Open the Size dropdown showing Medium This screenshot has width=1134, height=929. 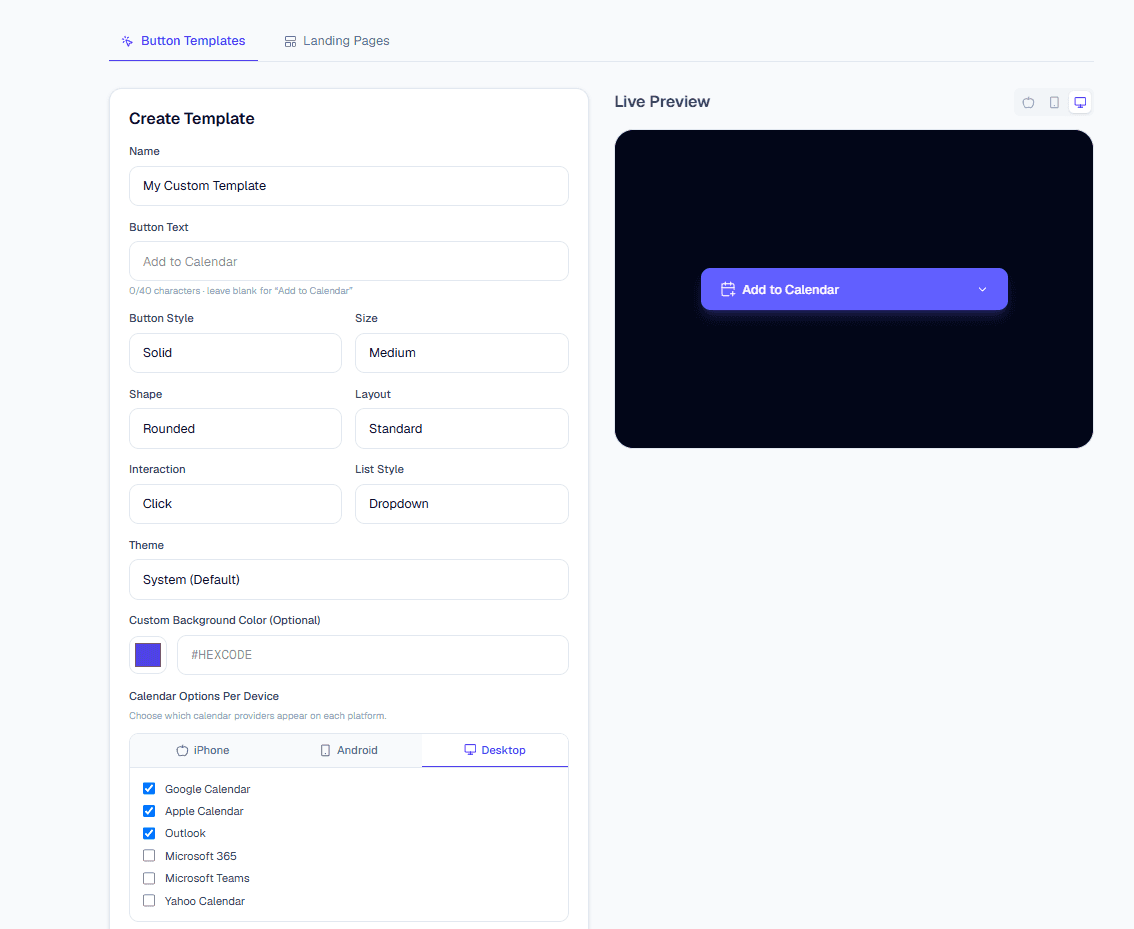point(461,353)
